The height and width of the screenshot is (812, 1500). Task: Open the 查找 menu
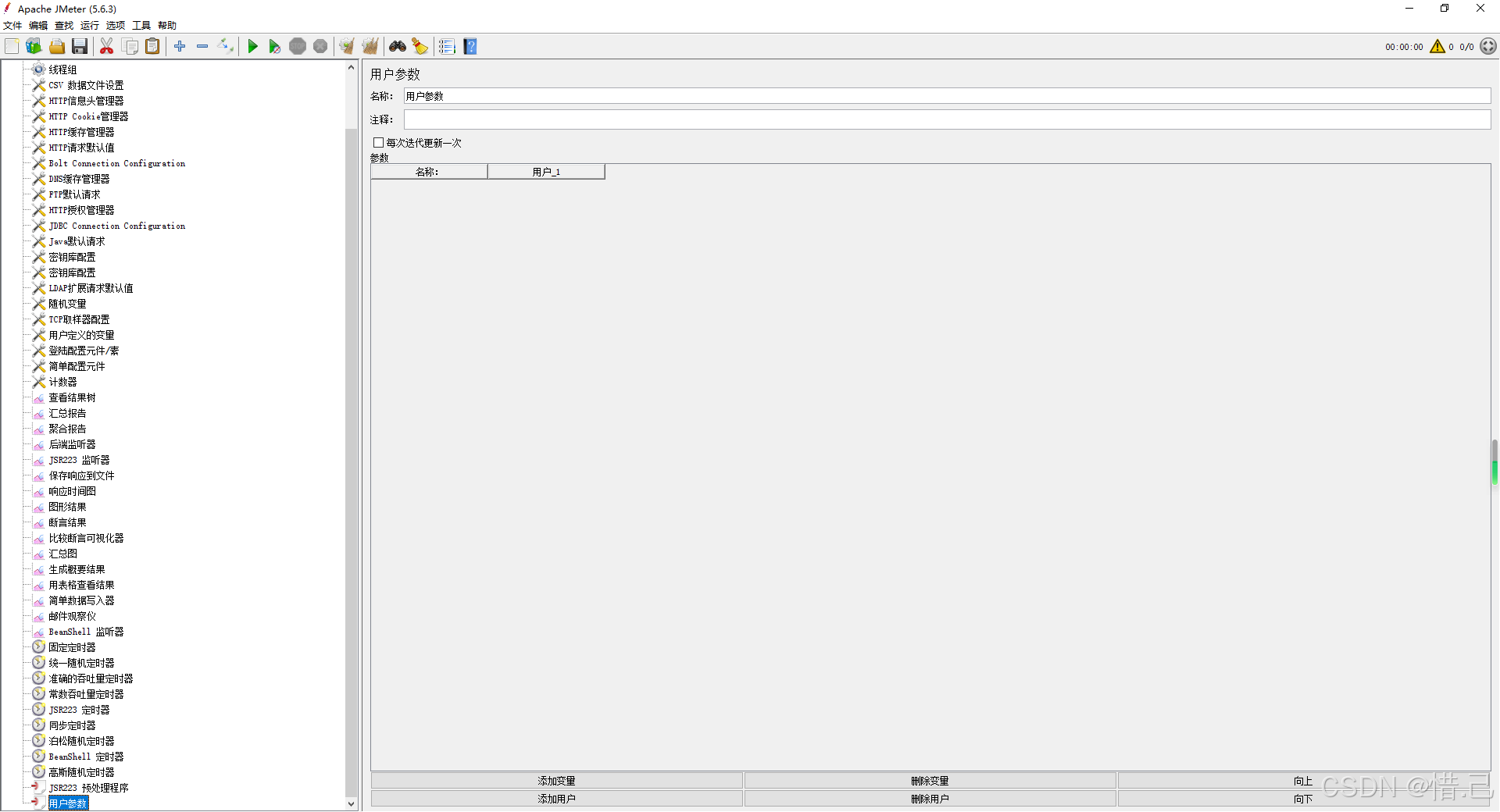64,26
